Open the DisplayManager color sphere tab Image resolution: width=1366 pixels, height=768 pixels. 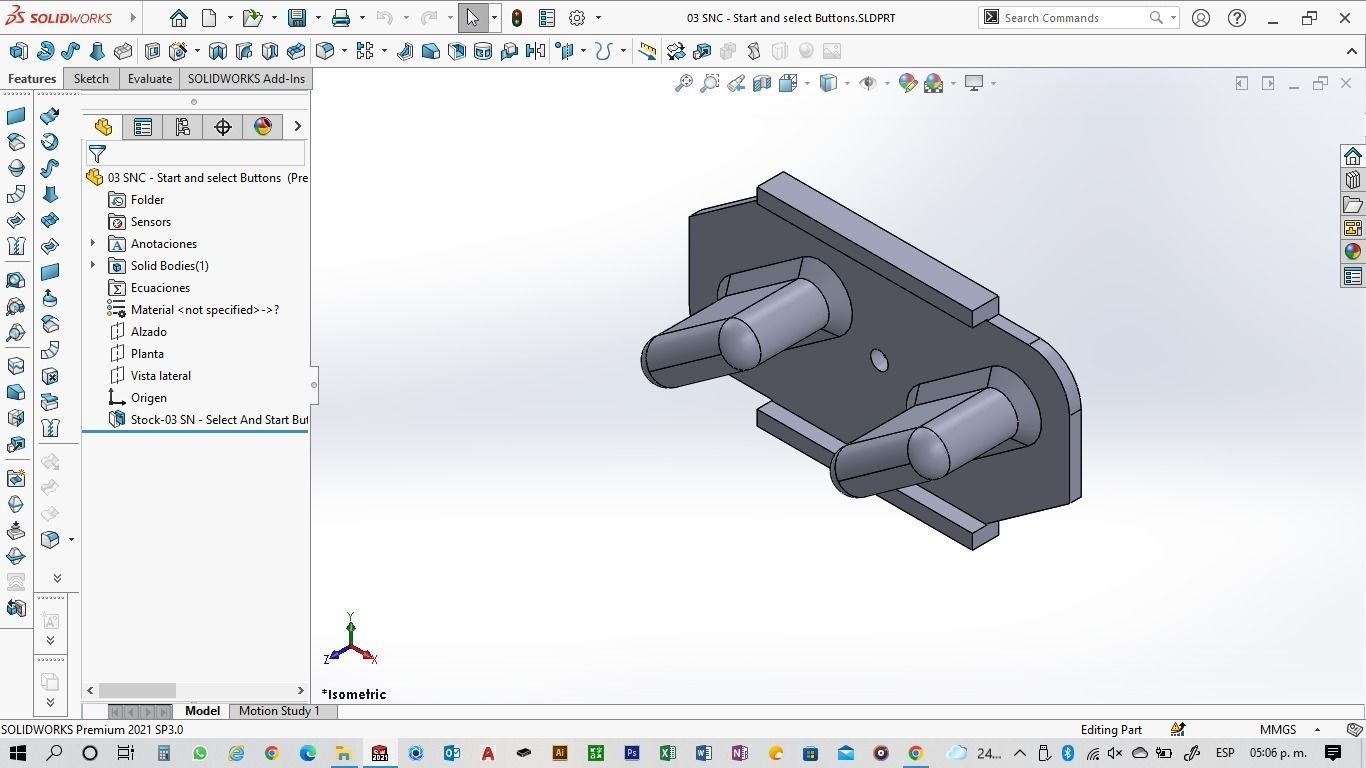(x=263, y=126)
